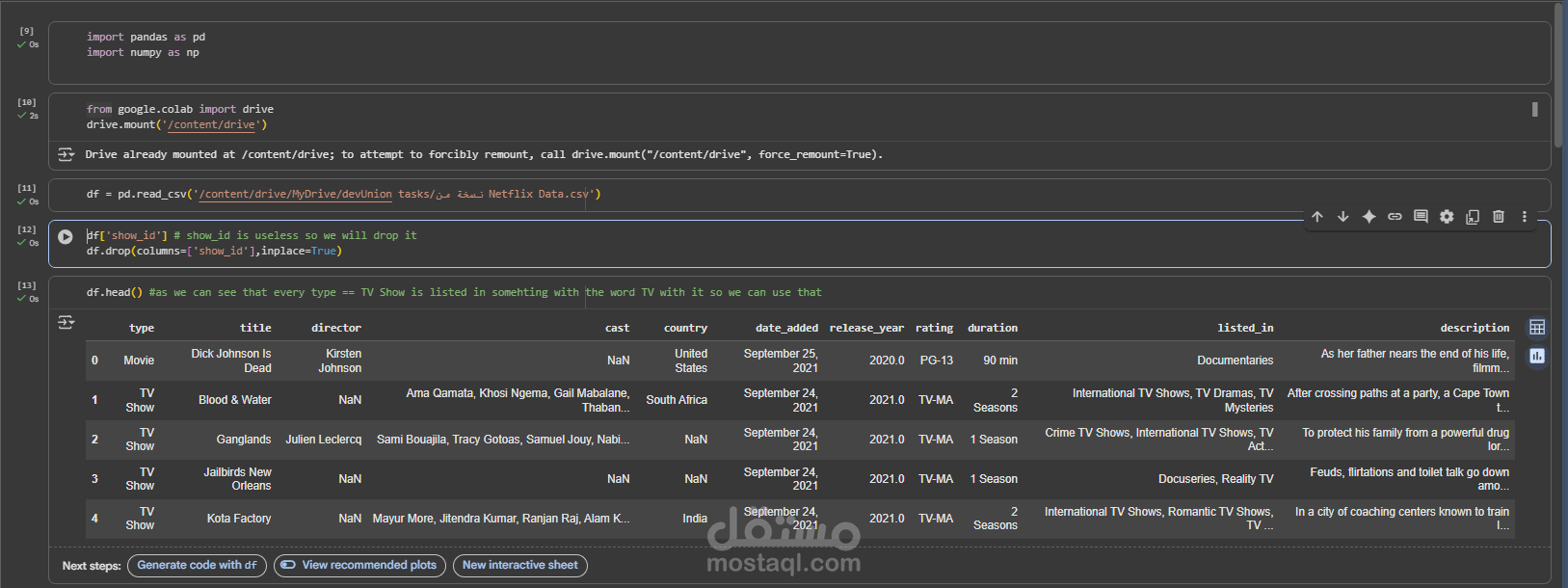The height and width of the screenshot is (588, 1568).
Task: Move the selected cell down
Action: click(1342, 217)
